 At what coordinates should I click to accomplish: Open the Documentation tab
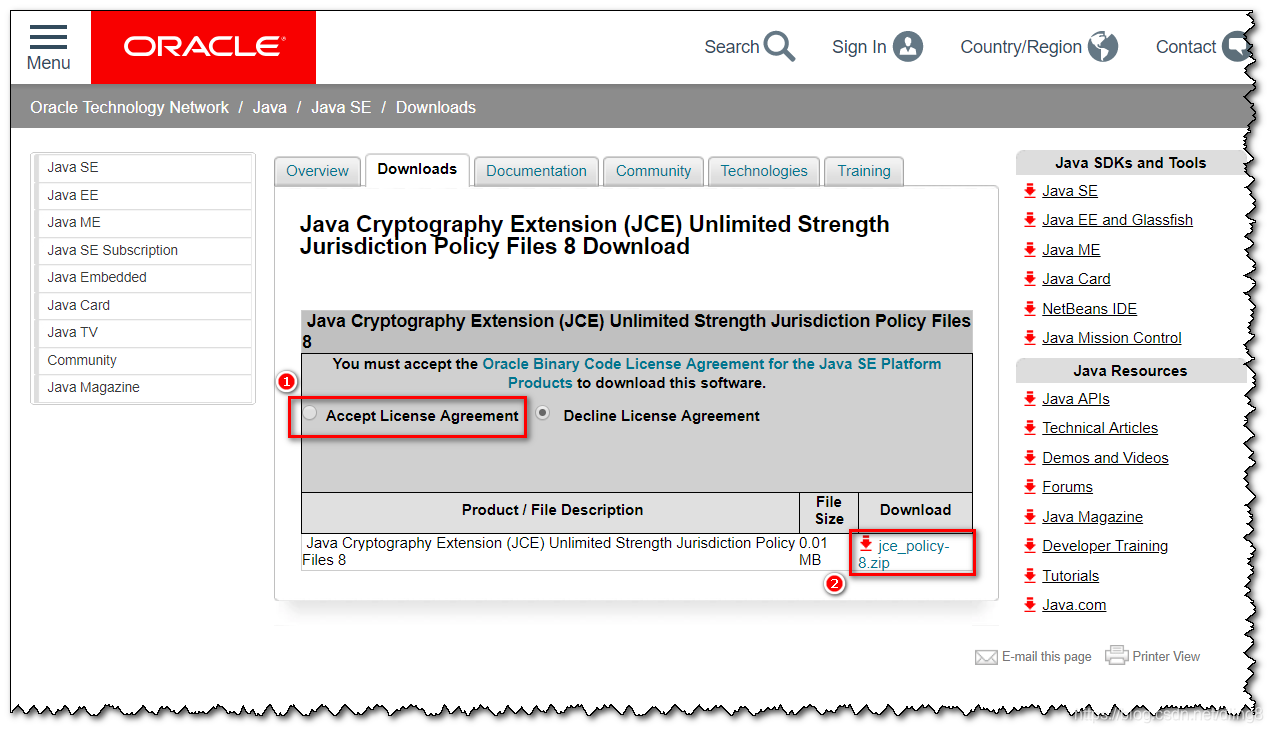[x=536, y=171]
